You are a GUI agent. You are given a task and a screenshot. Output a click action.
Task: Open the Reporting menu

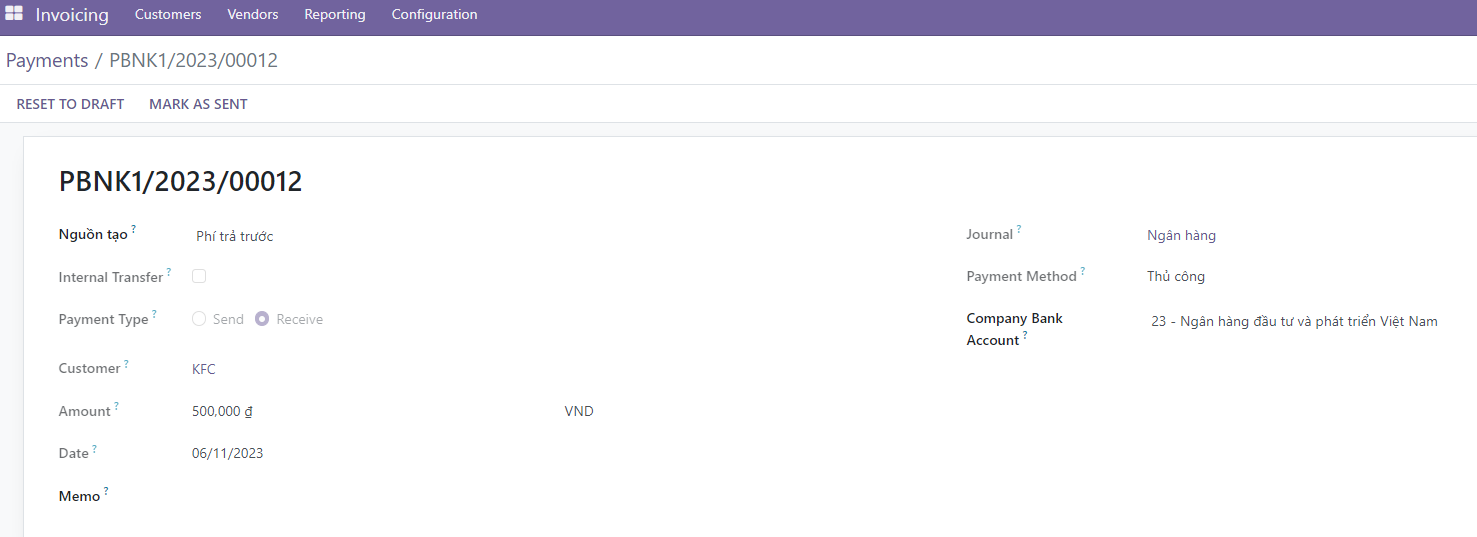pos(335,15)
